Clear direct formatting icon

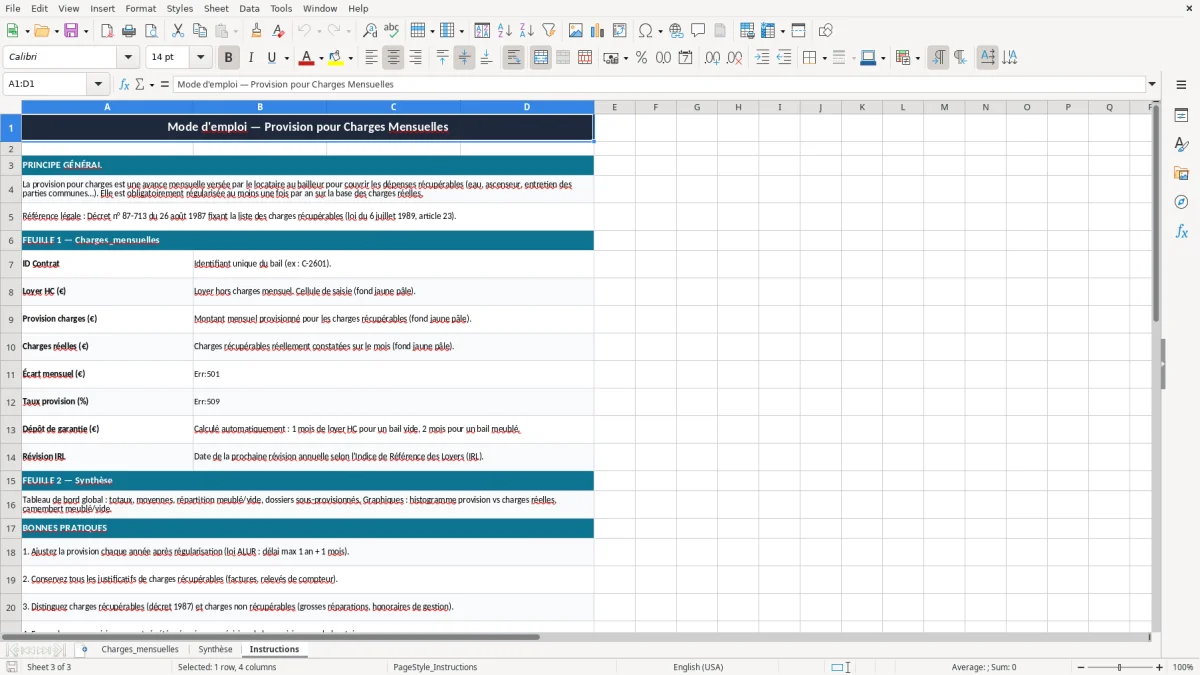click(x=279, y=31)
